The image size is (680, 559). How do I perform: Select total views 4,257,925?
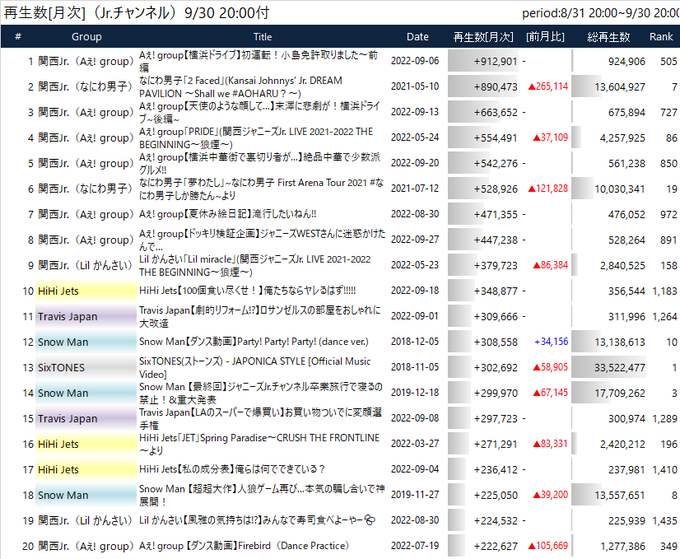(x=622, y=138)
